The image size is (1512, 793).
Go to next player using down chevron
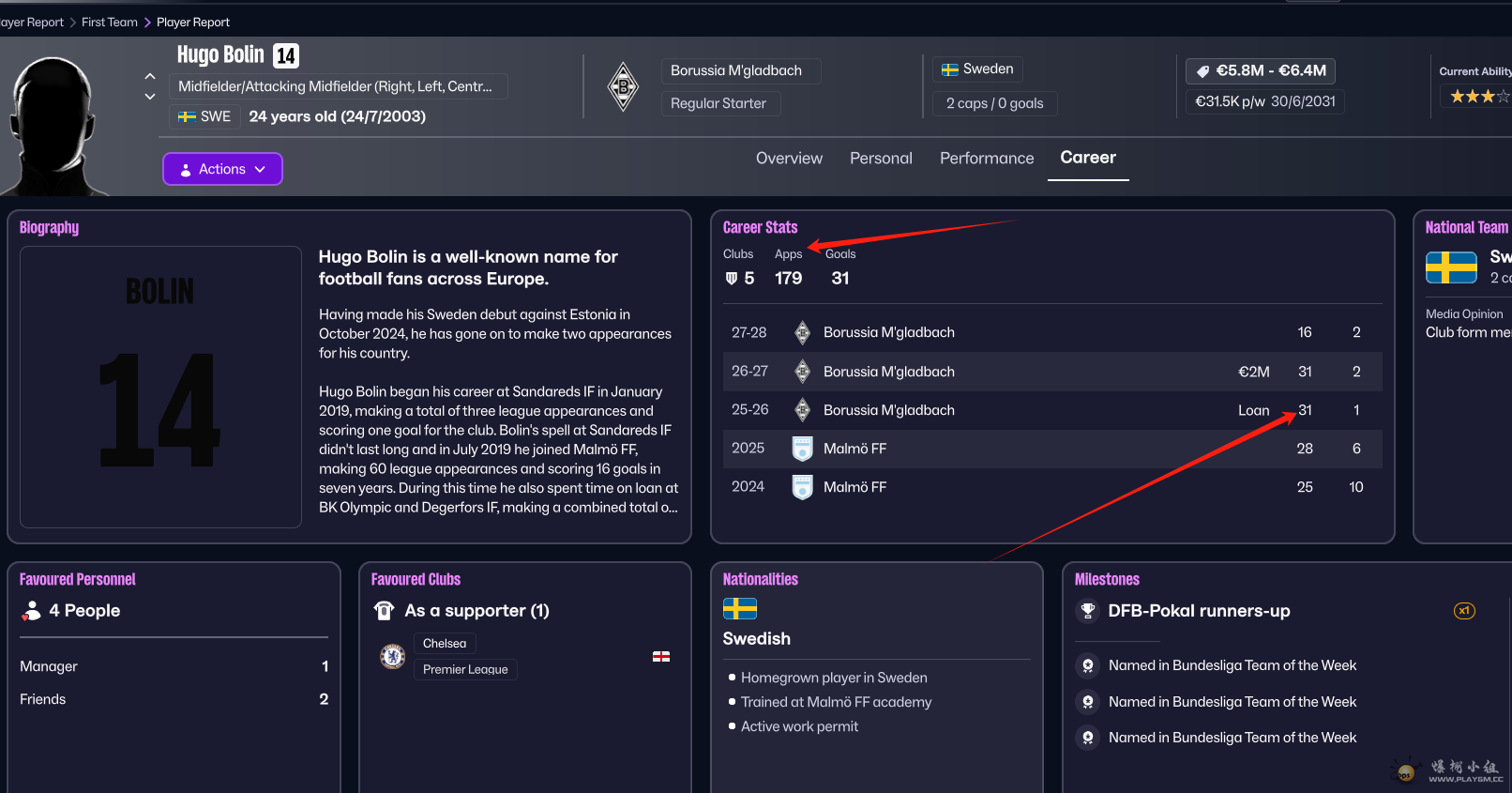coord(150,97)
